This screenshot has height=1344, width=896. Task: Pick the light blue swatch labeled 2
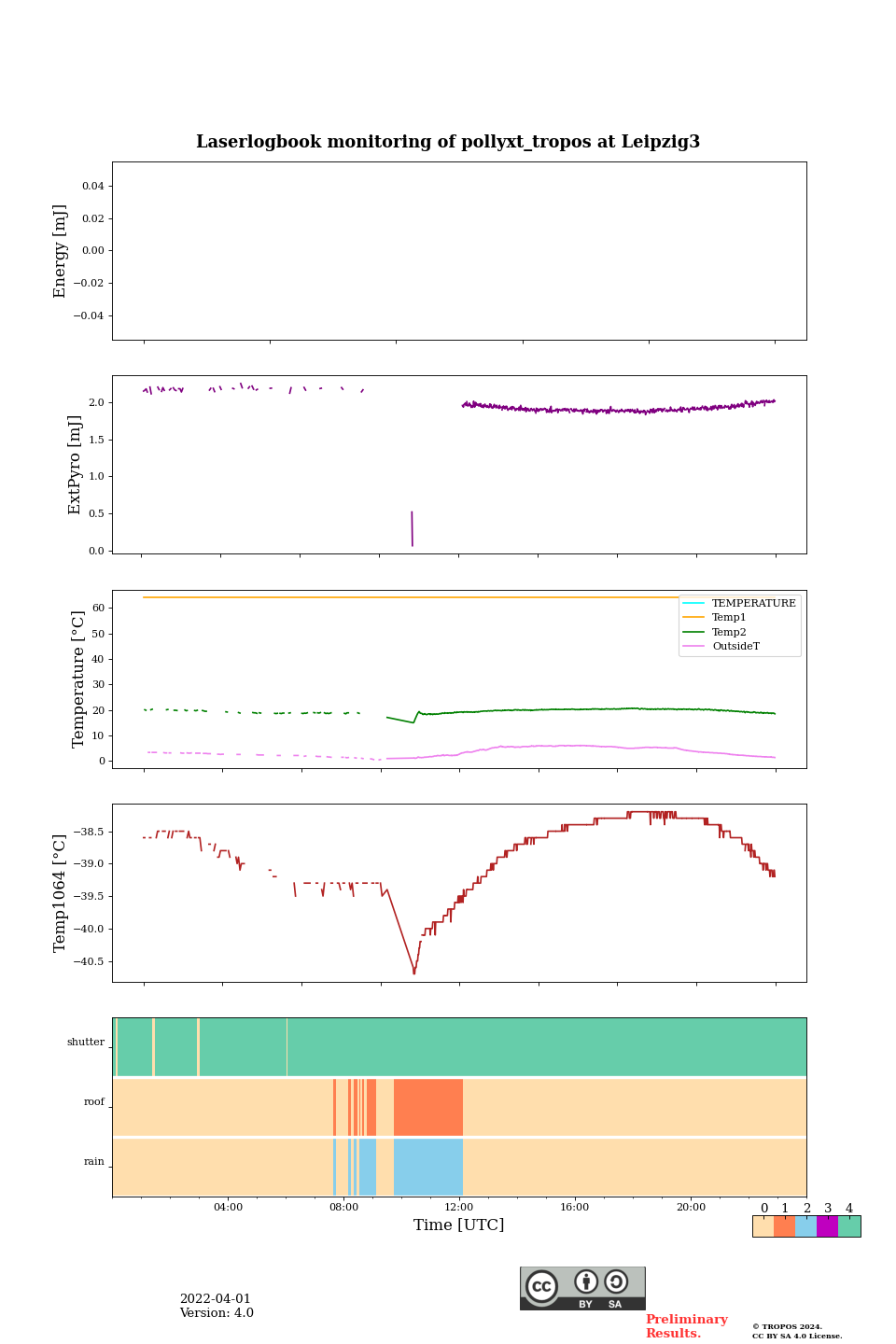click(805, 1226)
